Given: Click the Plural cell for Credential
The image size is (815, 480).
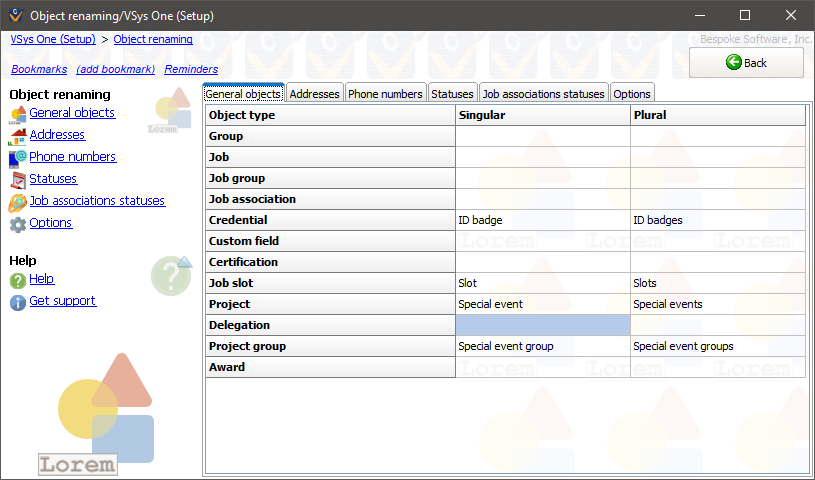Looking at the screenshot, I should [x=717, y=220].
